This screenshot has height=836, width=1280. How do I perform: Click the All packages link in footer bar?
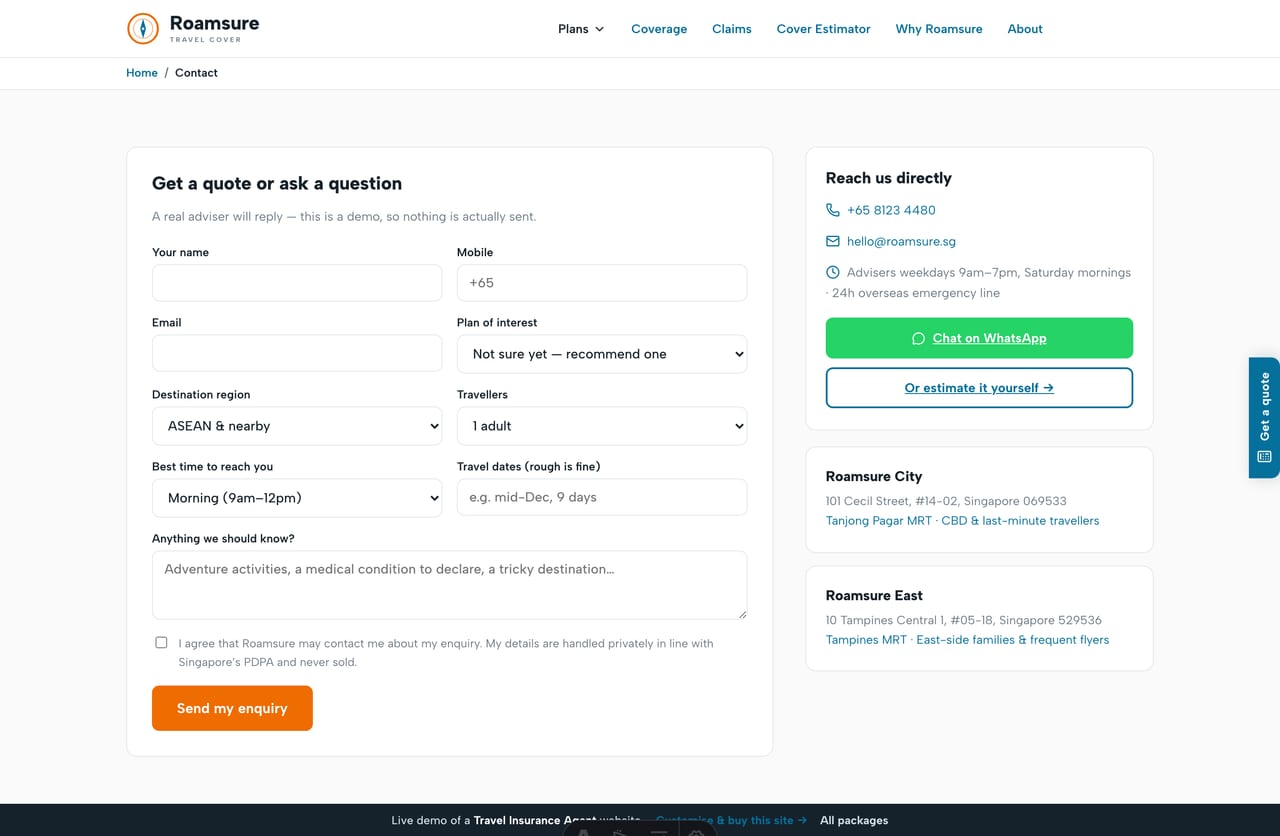pyautogui.click(x=854, y=820)
